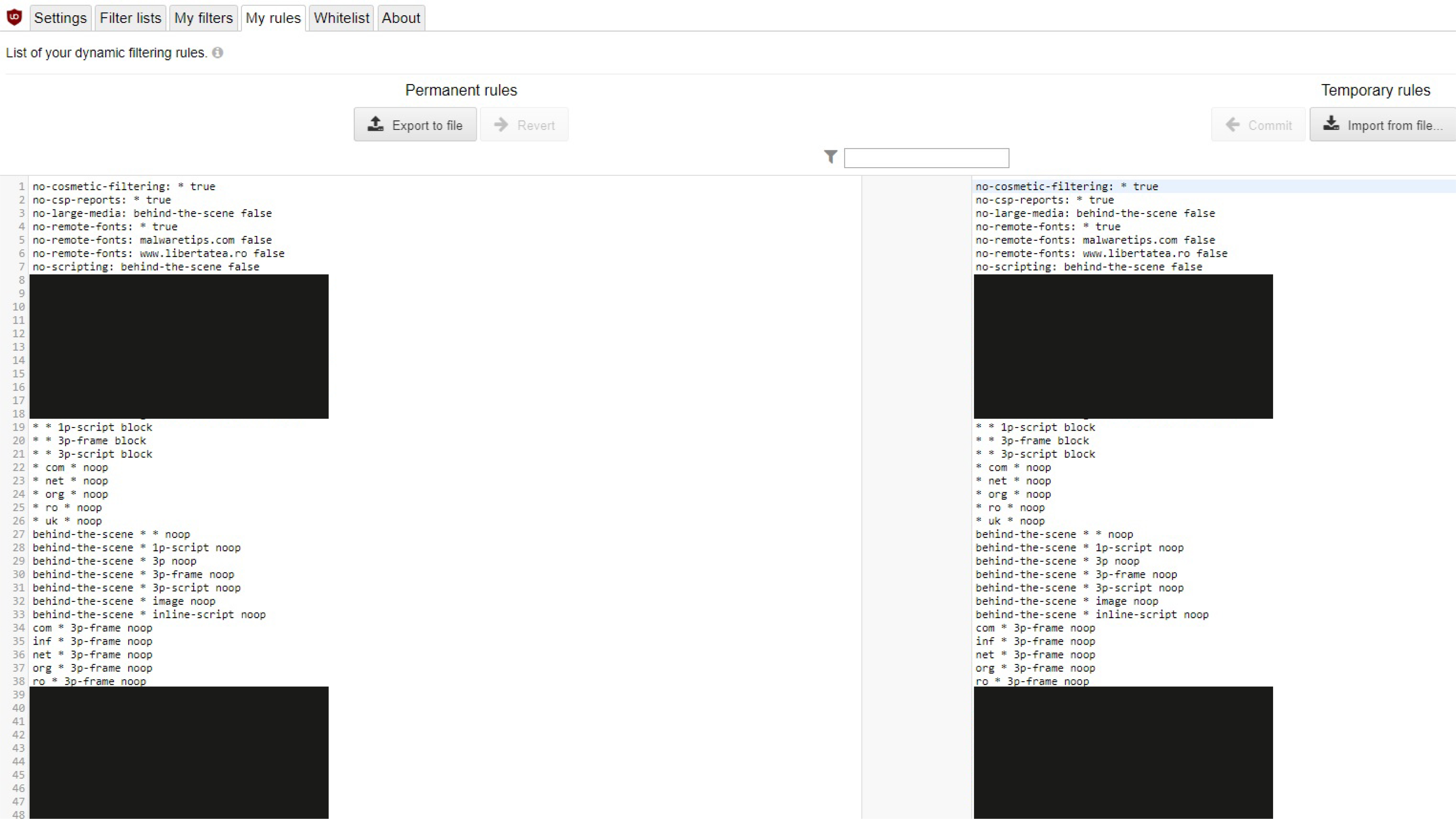Image resolution: width=1456 pixels, height=819 pixels.
Task: Click permanent rule 'no-remote-fonts: malwaretips.com false'
Action: coord(152,240)
